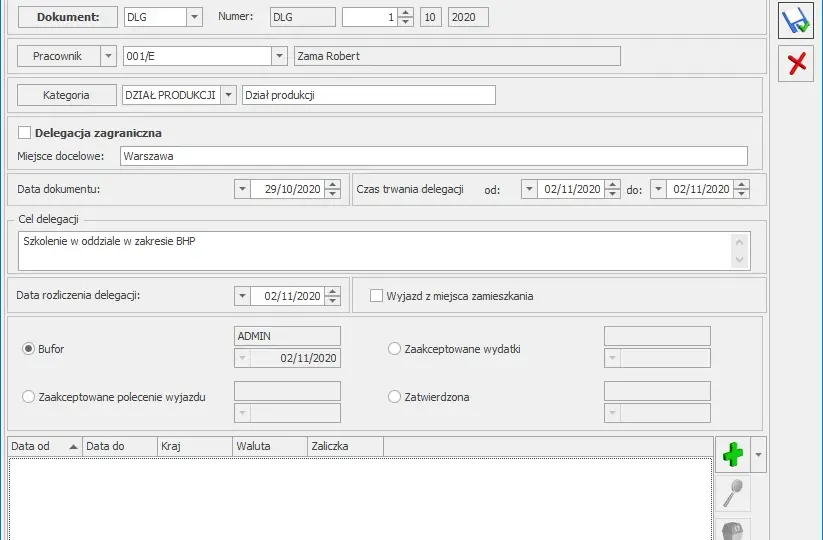Click the Pracownik button

(58, 56)
